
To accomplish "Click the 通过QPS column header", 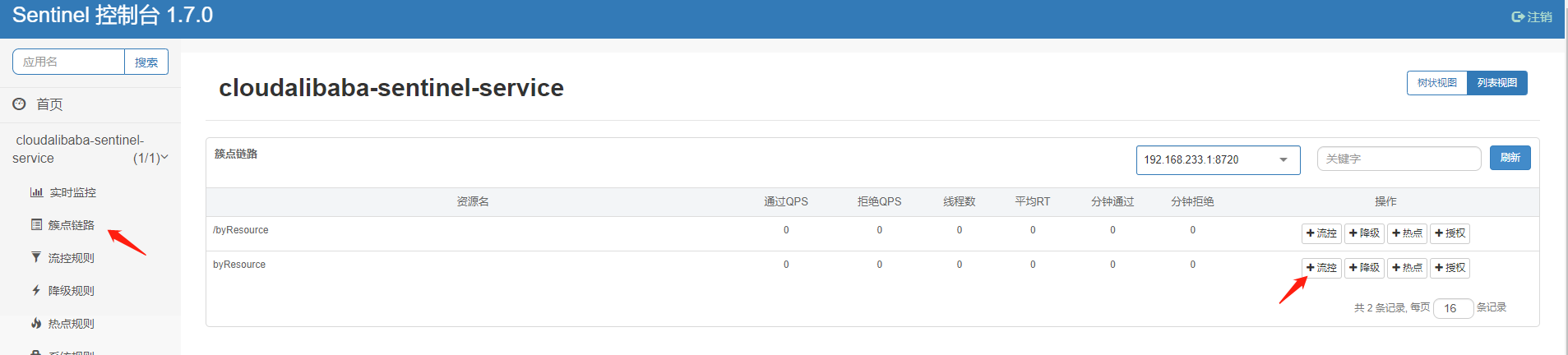I will point(785,201).
